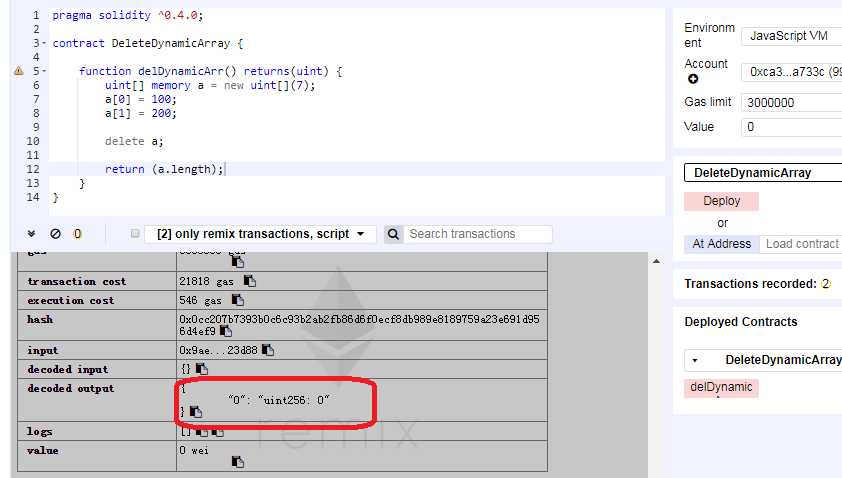Toggle the listen on network checkbox

135,233
